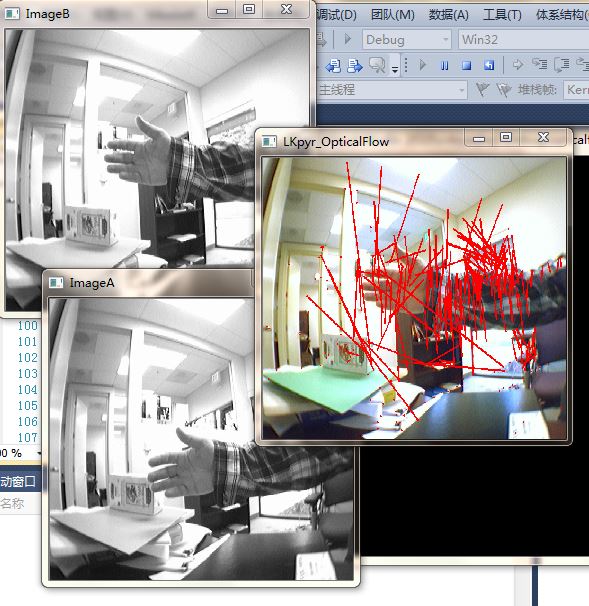The height and width of the screenshot is (606, 589).
Task: Click the ImageA window app icon
Action: tap(56, 283)
